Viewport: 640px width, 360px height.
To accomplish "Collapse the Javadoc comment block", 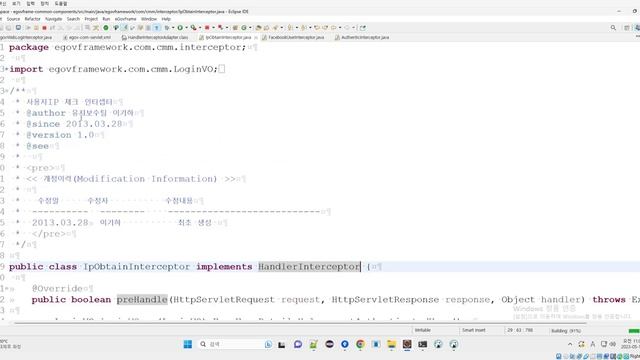I will [6, 91].
